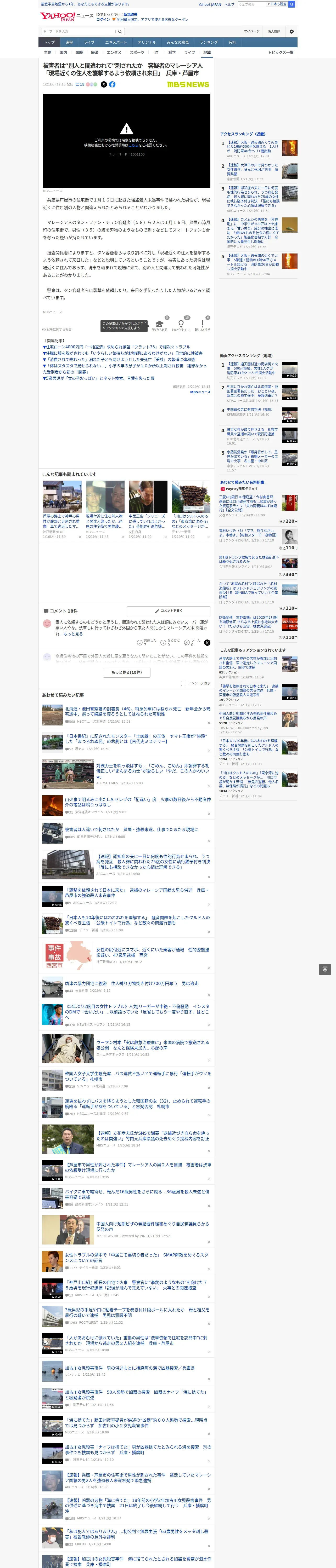Image resolution: width=336 pixels, height=1568 pixels.
Task: Open settings via the gear icon
Action: (x=292, y=32)
